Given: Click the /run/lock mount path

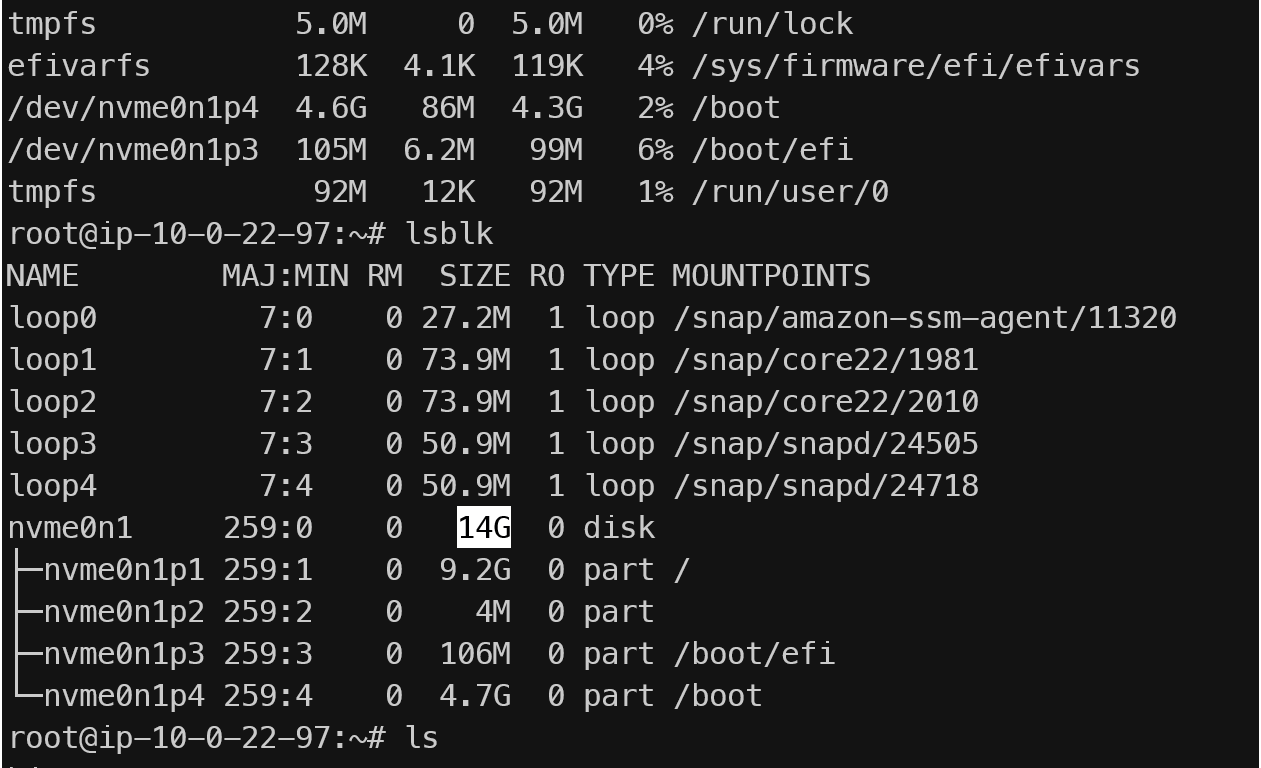Looking at the screenshot, I should (772, 24).
